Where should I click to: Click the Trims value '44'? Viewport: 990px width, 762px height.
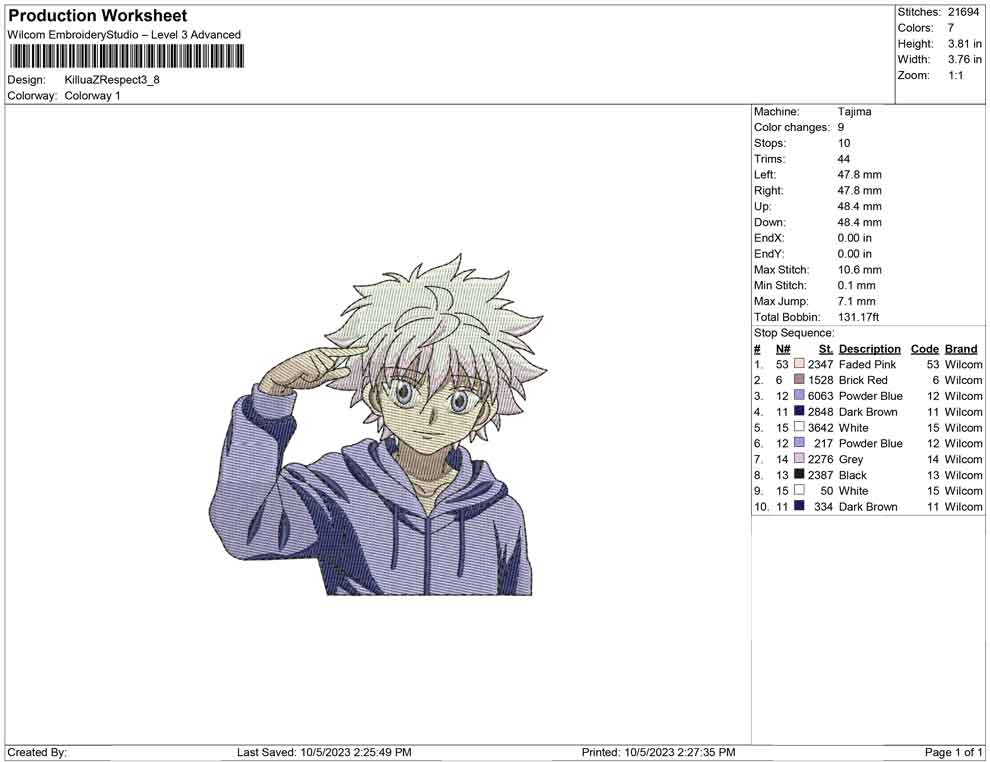point(844,159)
